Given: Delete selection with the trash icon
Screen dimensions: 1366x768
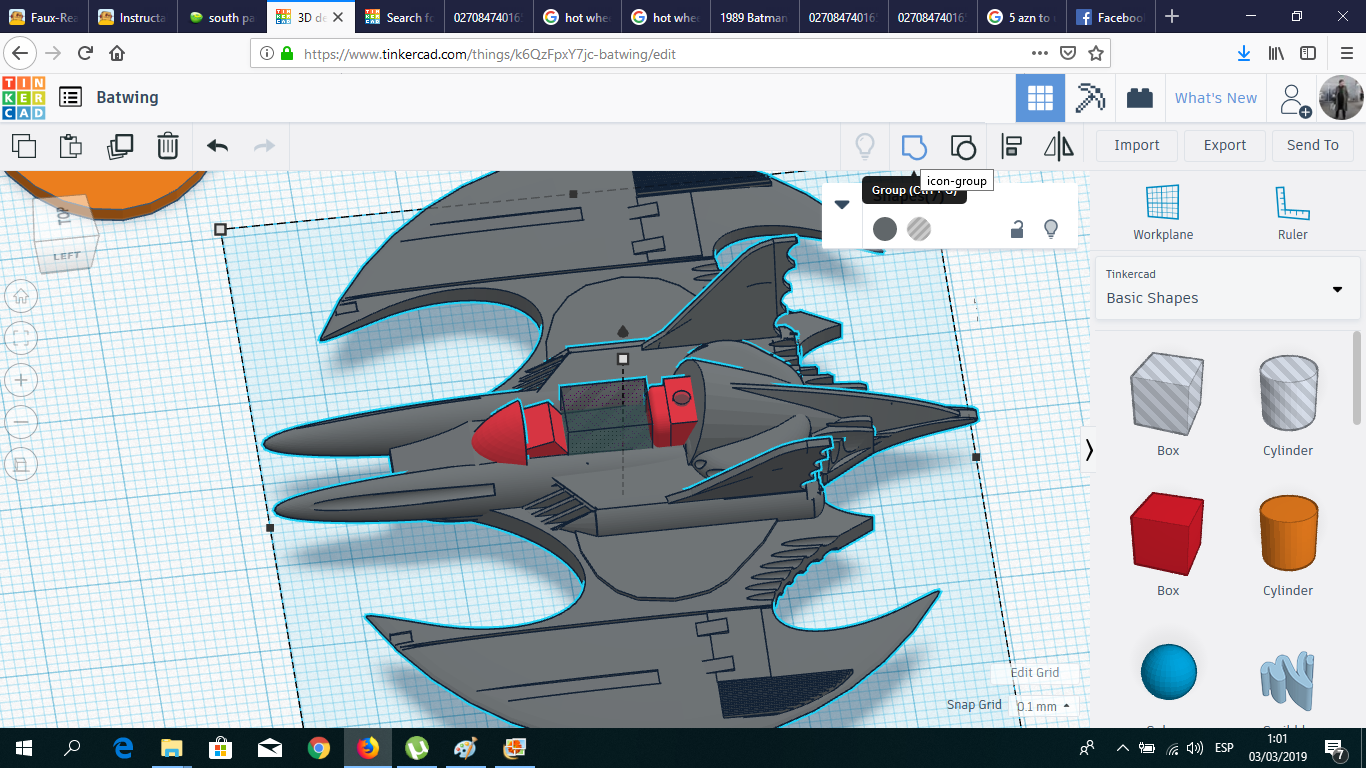Looking at the screenshot, I should (168, 146).
